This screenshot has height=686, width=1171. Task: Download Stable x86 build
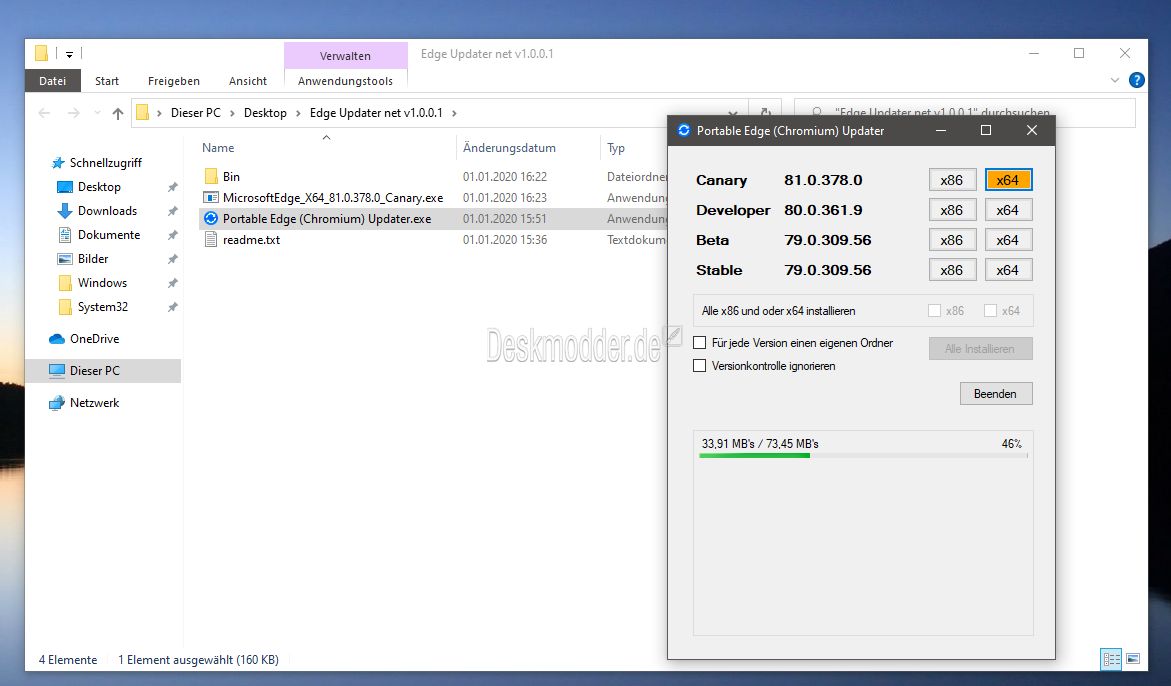952,269
